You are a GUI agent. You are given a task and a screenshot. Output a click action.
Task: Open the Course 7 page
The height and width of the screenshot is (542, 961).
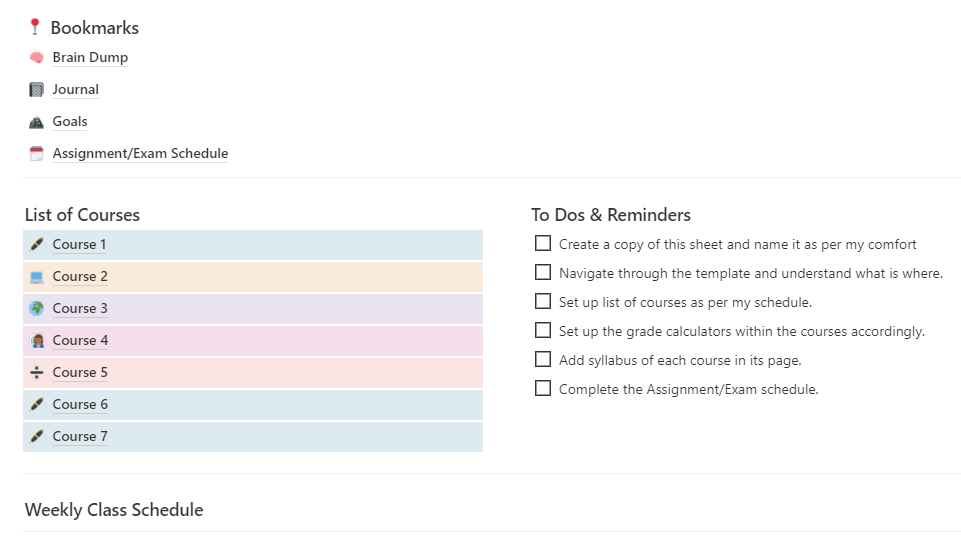point(80,437)
